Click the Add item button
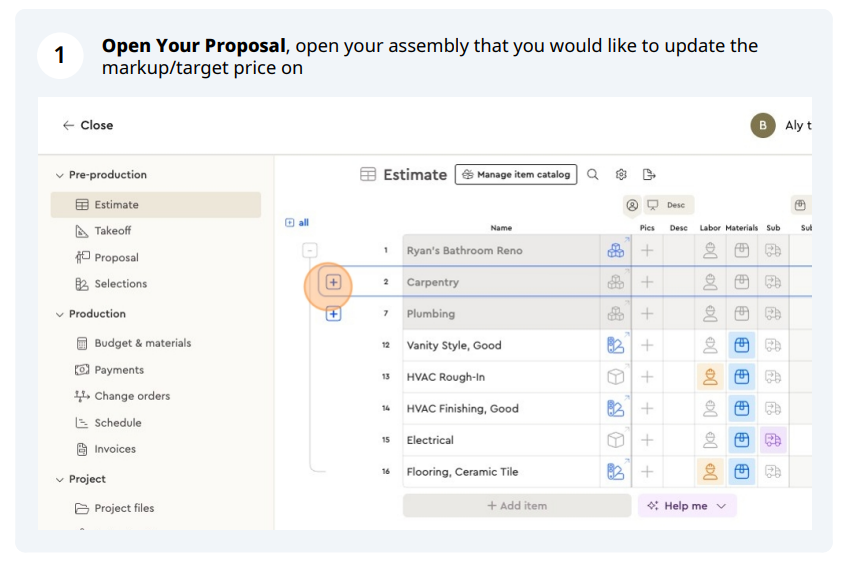This screenshot has height=562, width=847. tap(516, 506)
